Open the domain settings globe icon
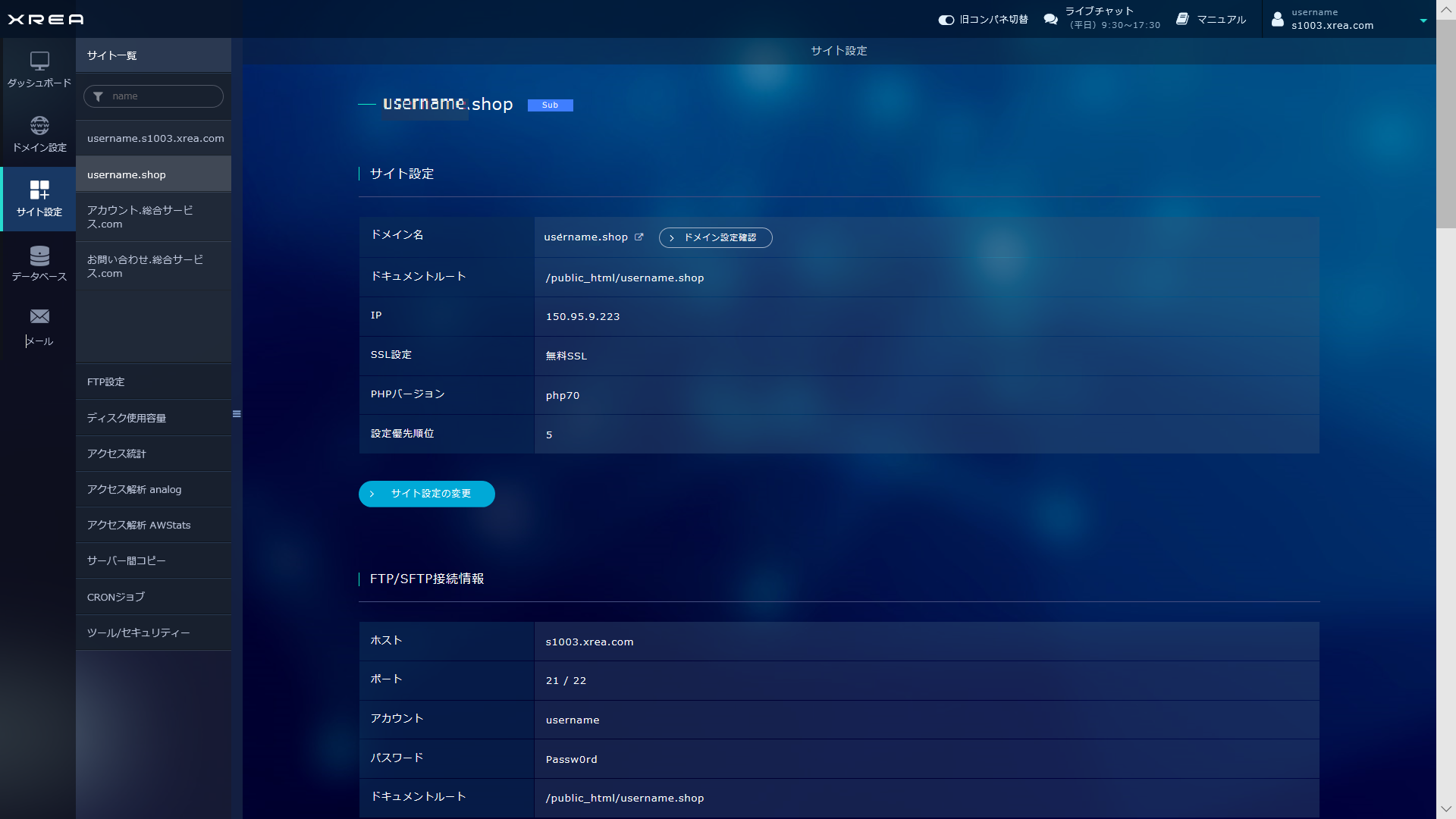Viewport: 1456px width, 819px height. tap(39, 125)
